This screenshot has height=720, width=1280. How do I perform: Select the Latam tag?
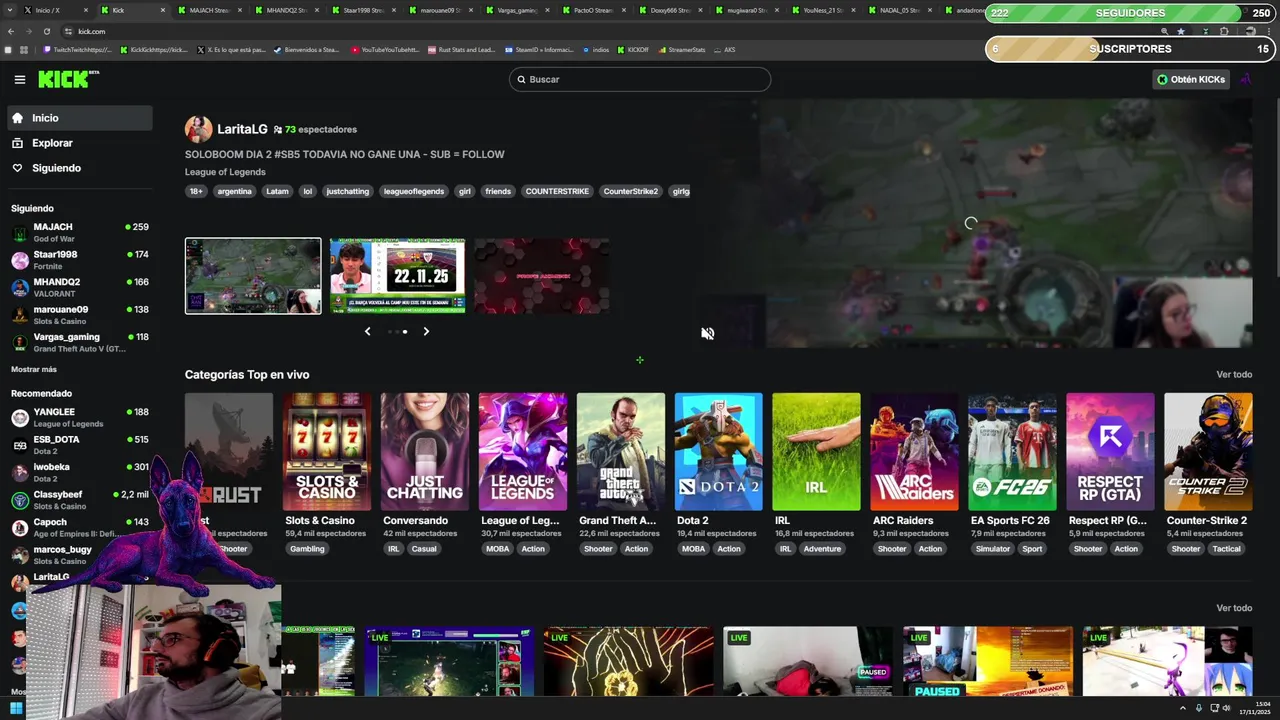277,191
